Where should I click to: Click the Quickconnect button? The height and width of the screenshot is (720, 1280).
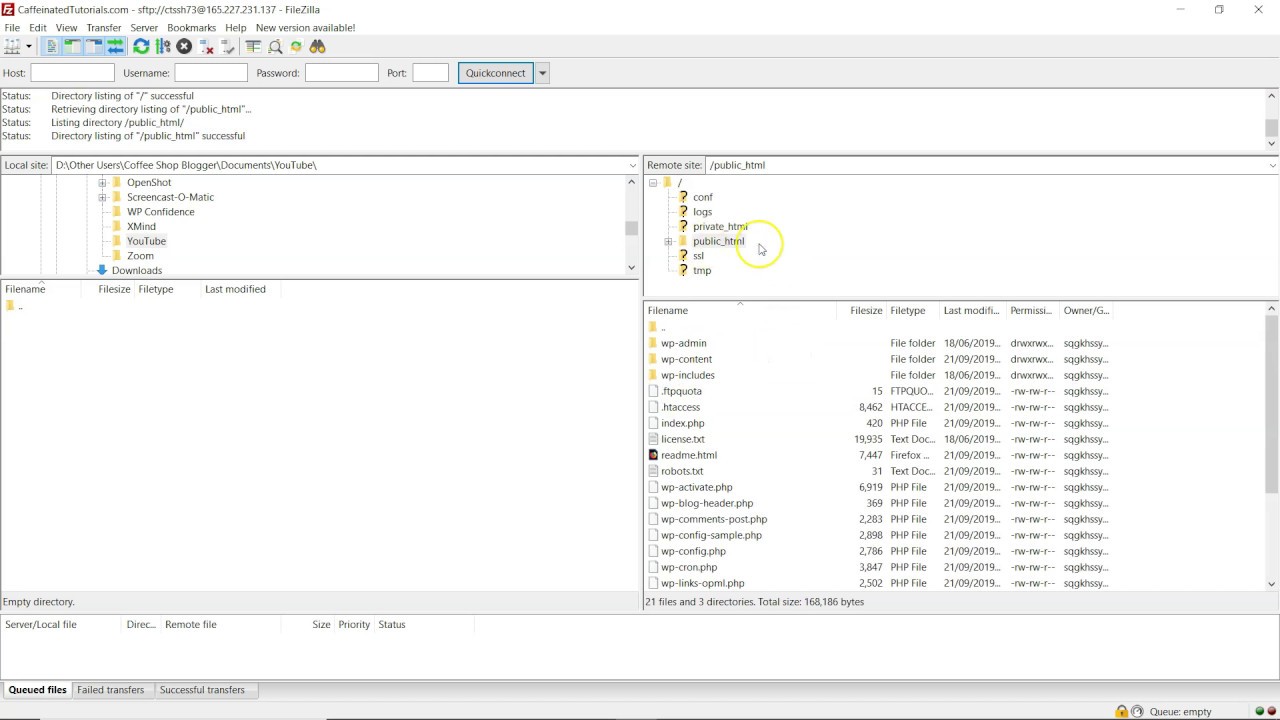click(x=496, y=73)
